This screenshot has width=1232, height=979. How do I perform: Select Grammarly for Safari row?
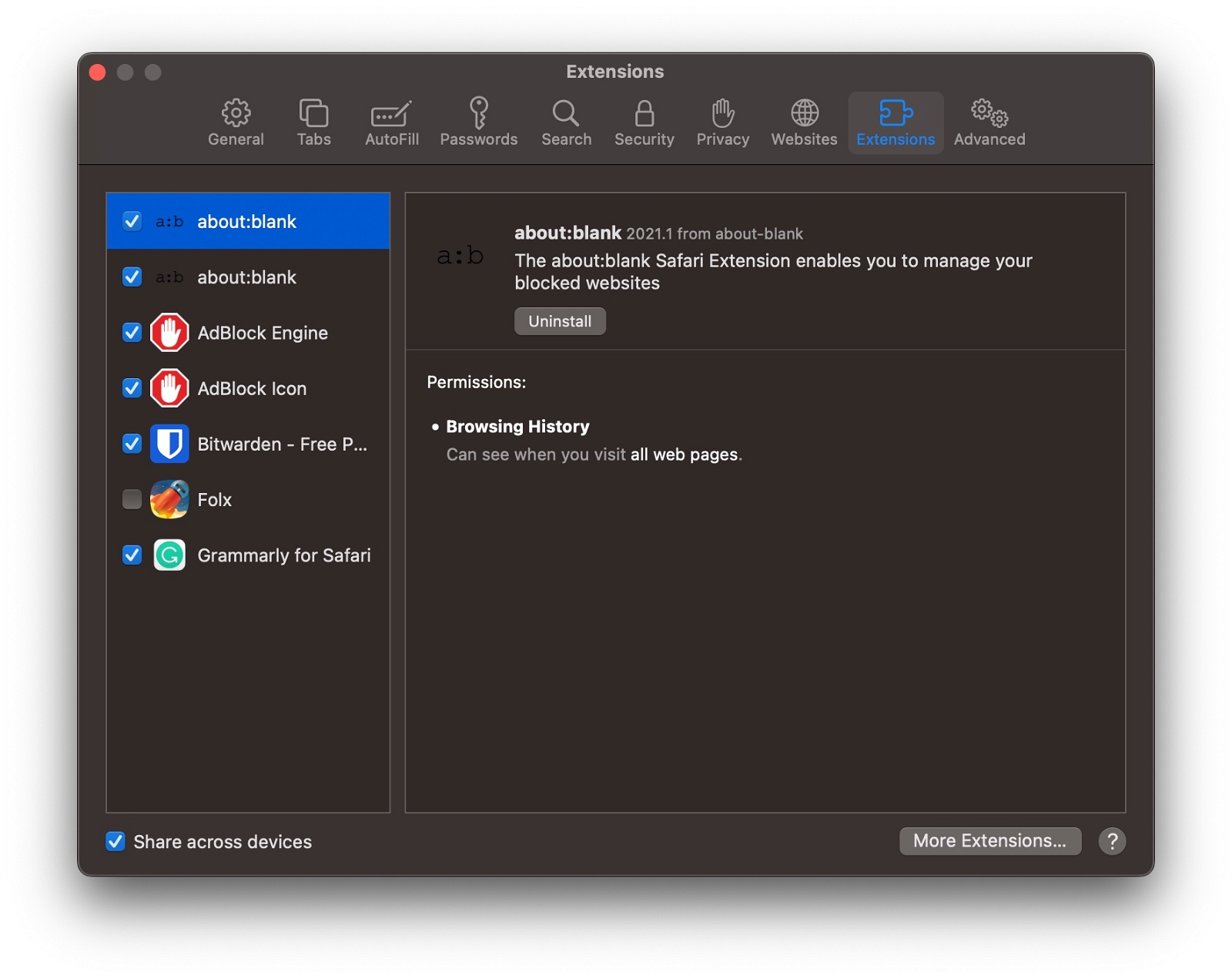coord(248,555)
